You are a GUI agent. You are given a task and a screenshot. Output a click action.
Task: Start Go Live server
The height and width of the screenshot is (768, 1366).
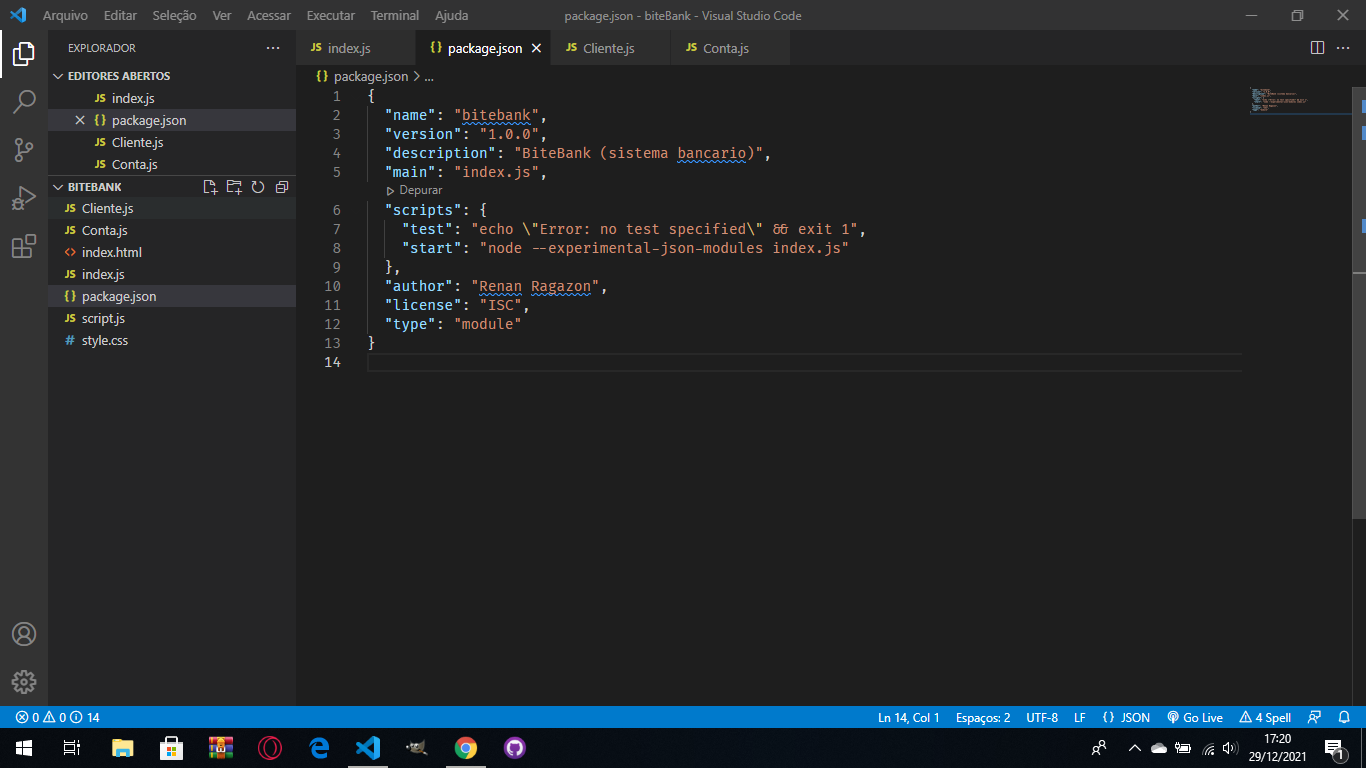click(x=1195, y=717)
